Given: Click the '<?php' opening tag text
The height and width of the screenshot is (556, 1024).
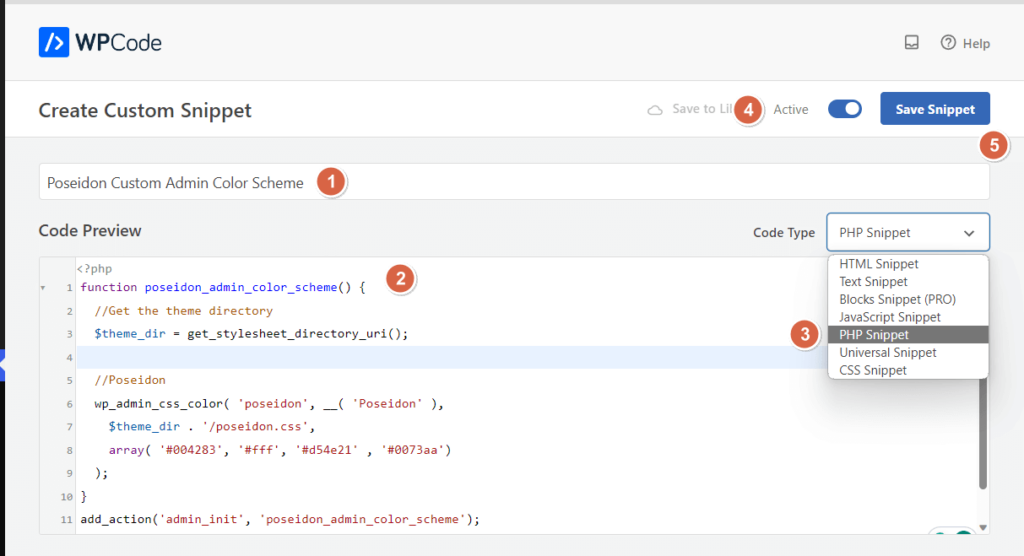Looking at the screenshot, I should pyautogui.click(x=95, y=269).
